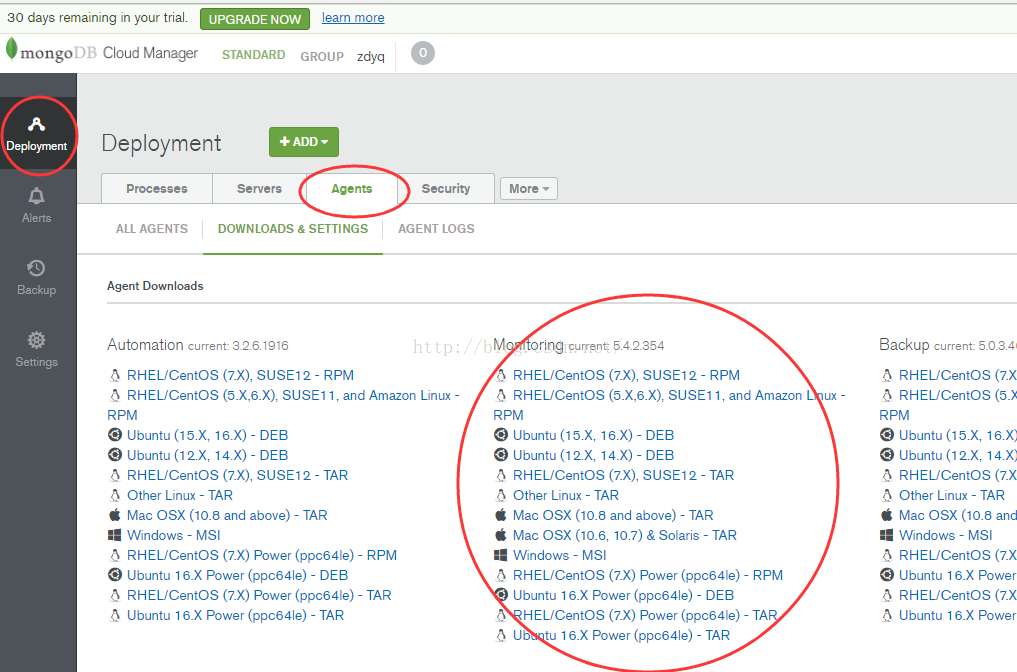Download Backup Other Linux - TAR
The width and height of the screenshot is (1017, 672).
pyautogui.click(x=951, y=496)
